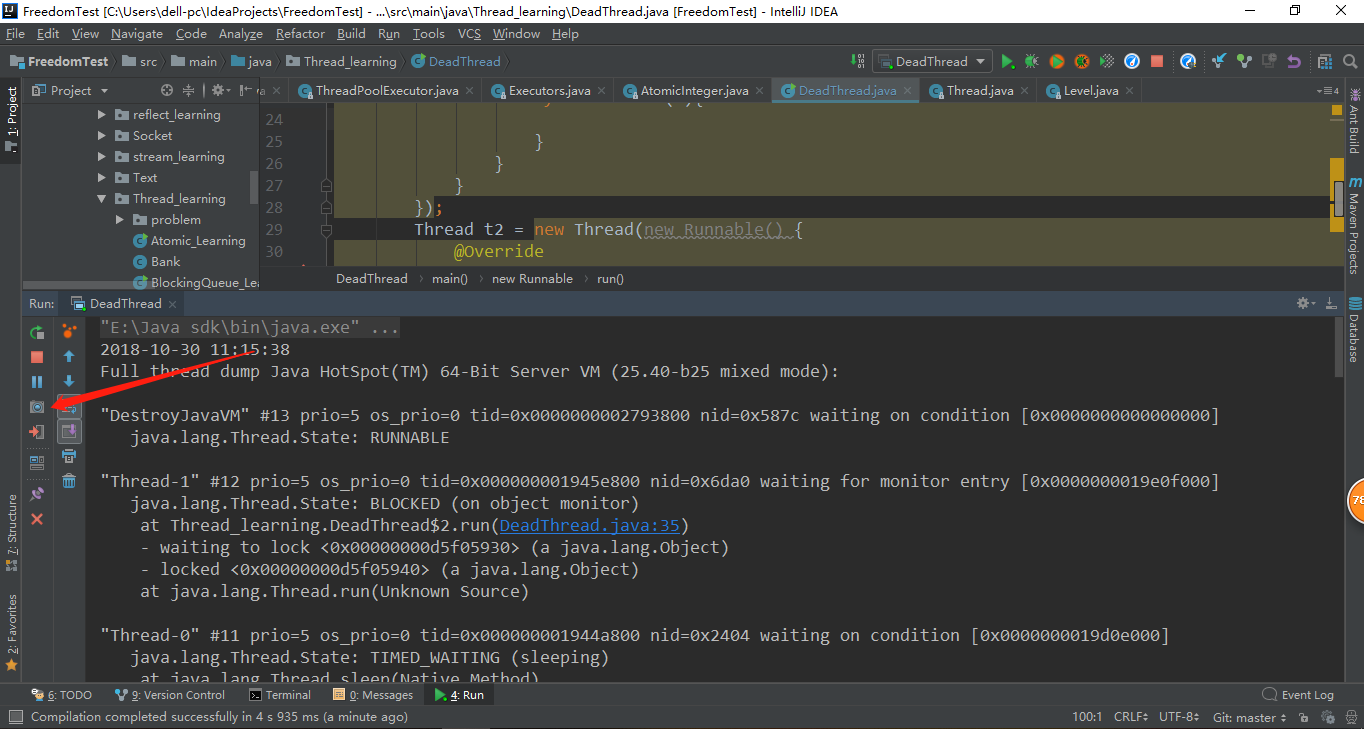Toggle the 7: Structure tool window
1364x729 pixels.
(11, 532)
